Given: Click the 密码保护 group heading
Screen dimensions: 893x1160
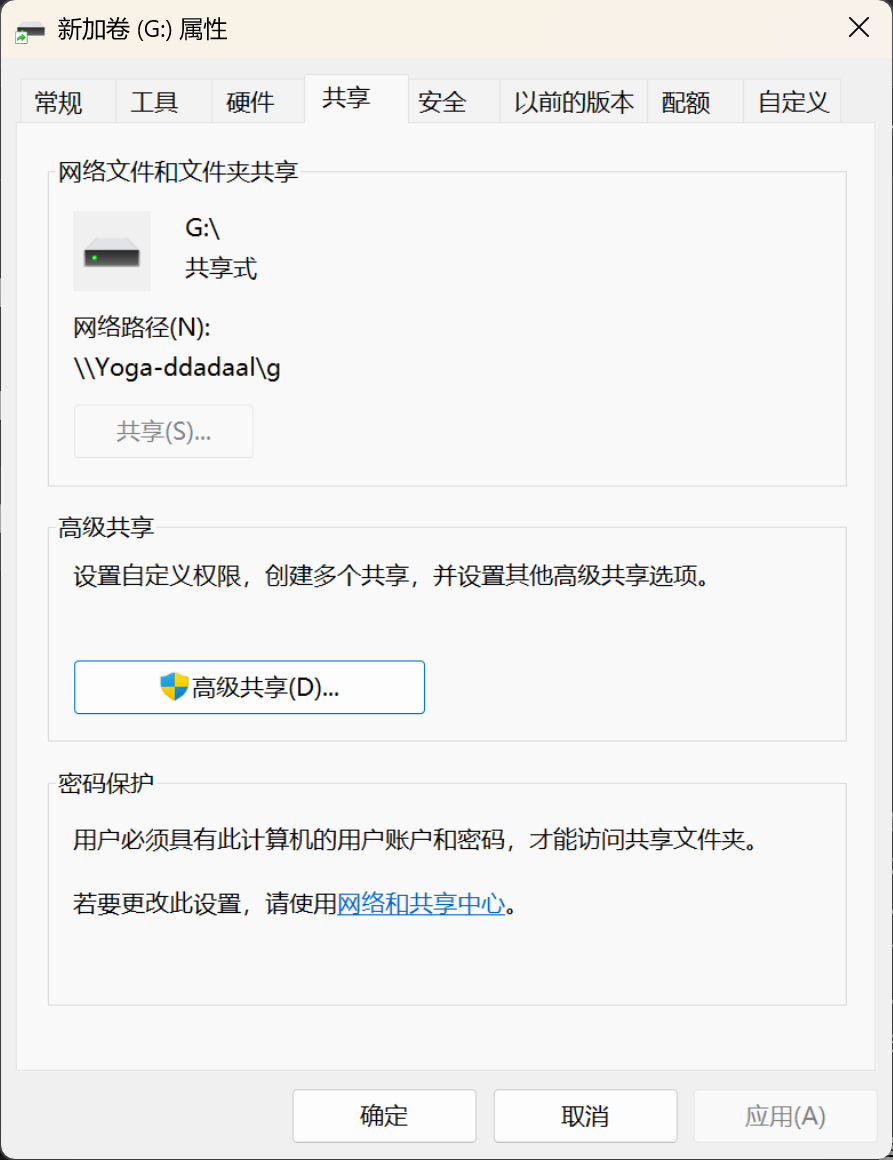Looking at the screenshot, I should pos(106,783).
